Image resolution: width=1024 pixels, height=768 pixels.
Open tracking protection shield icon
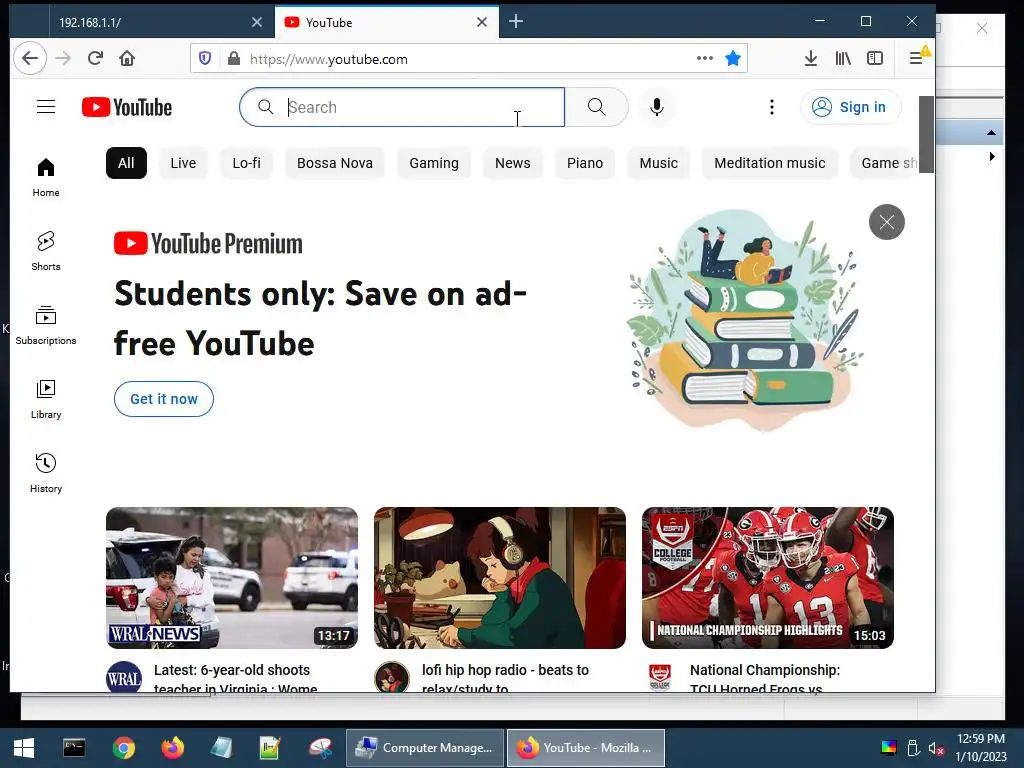[205, 59]
